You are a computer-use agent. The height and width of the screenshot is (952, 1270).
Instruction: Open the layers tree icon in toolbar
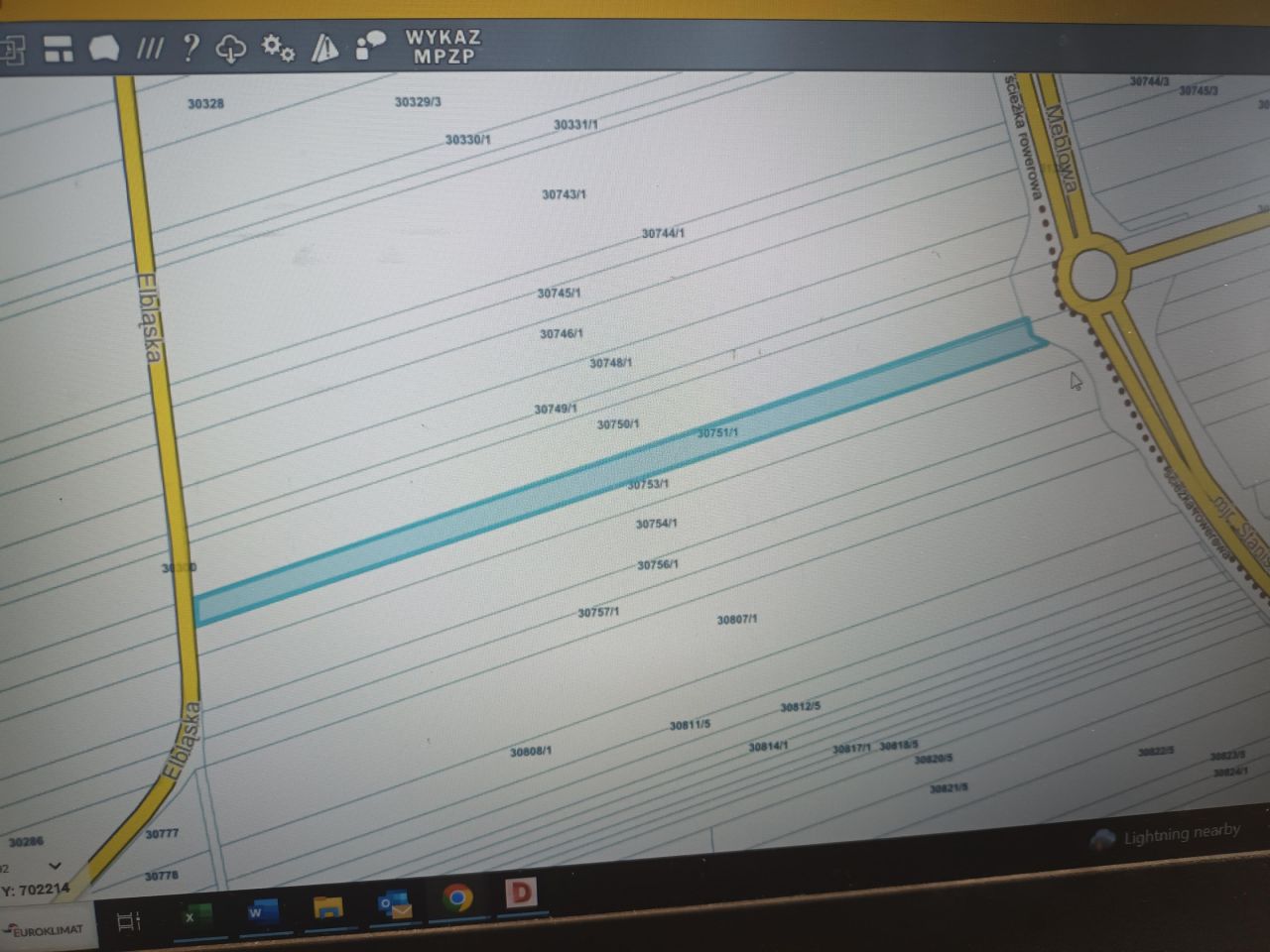[12, 50]
